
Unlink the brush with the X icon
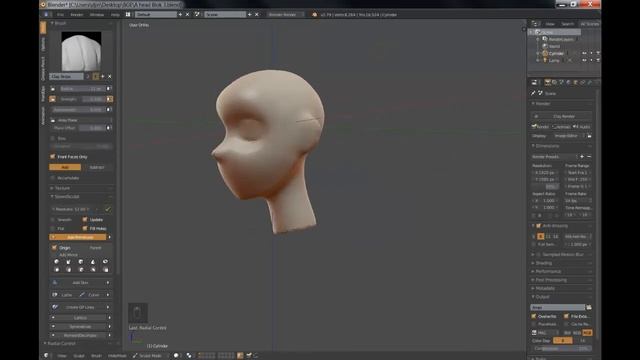[x=109, y=76]
